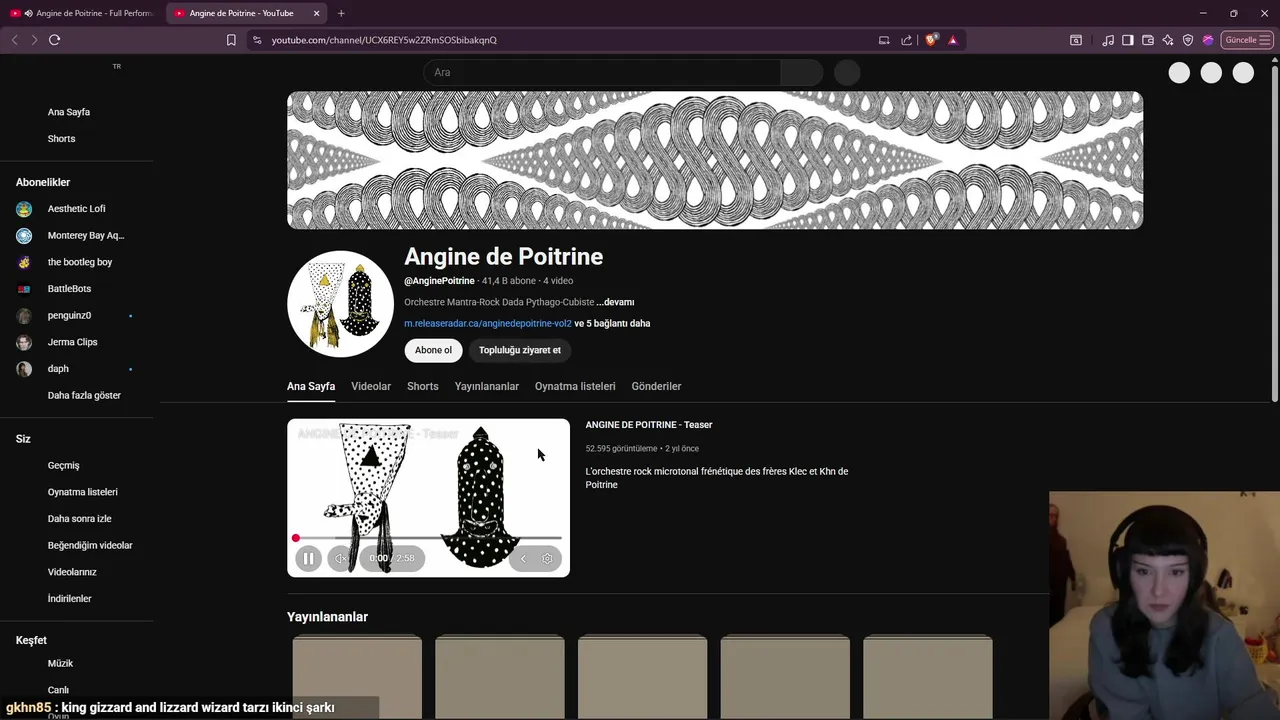Expand subscriptions with Daha fazla göster

pyautogui.click(x=84, y=396)
